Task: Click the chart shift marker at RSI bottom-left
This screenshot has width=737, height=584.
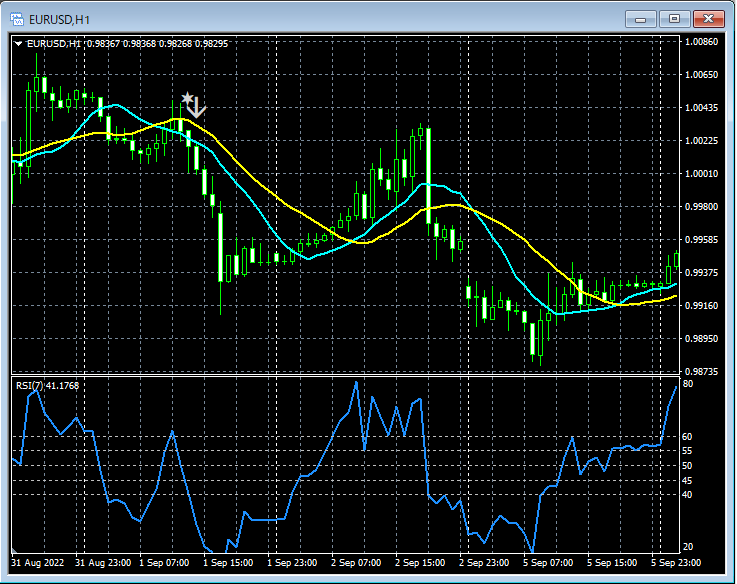Action: (14, 550)
